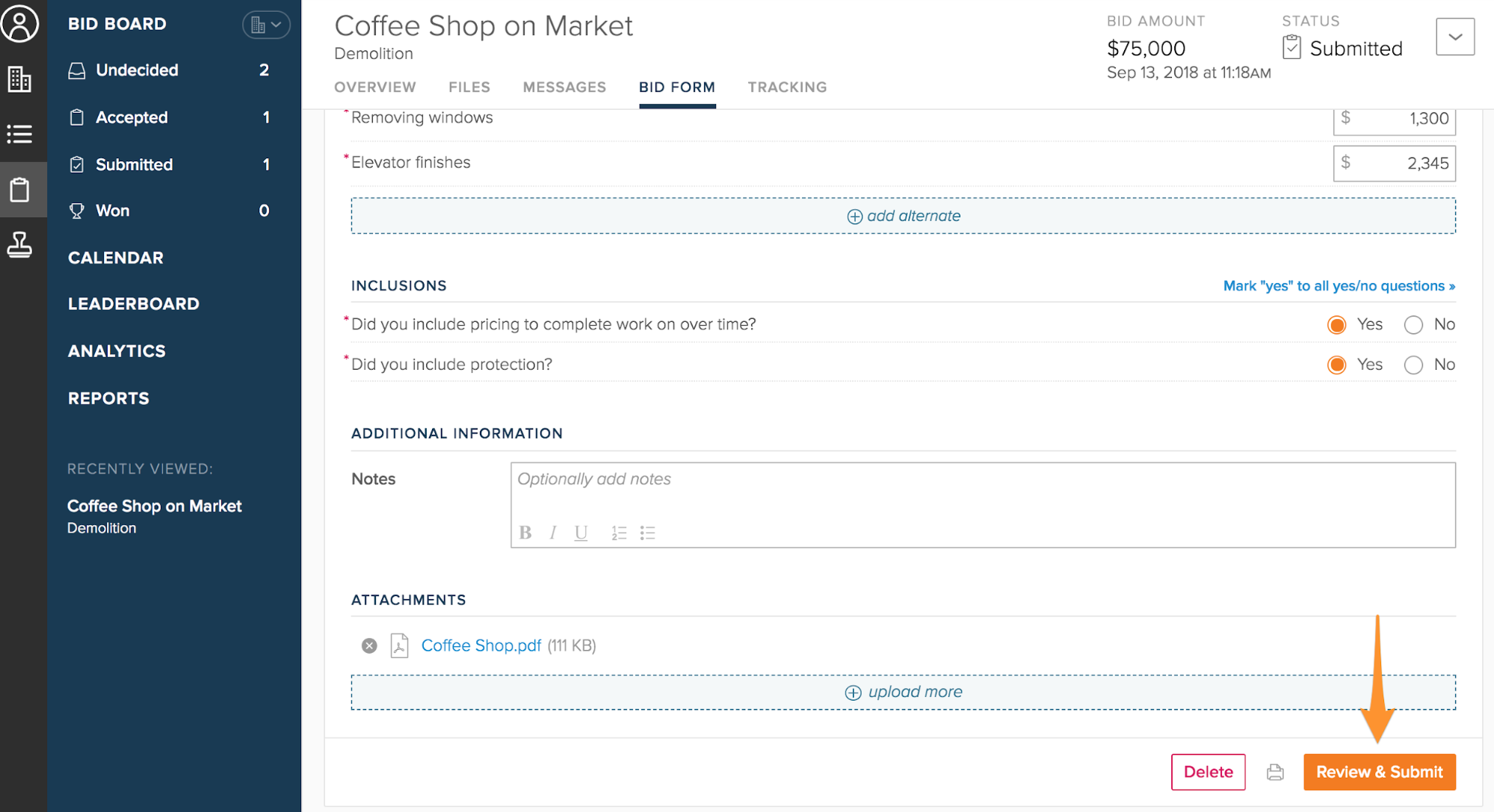
Task: Toggle underline formatting in Notes
Action: [x=581, y=533]
